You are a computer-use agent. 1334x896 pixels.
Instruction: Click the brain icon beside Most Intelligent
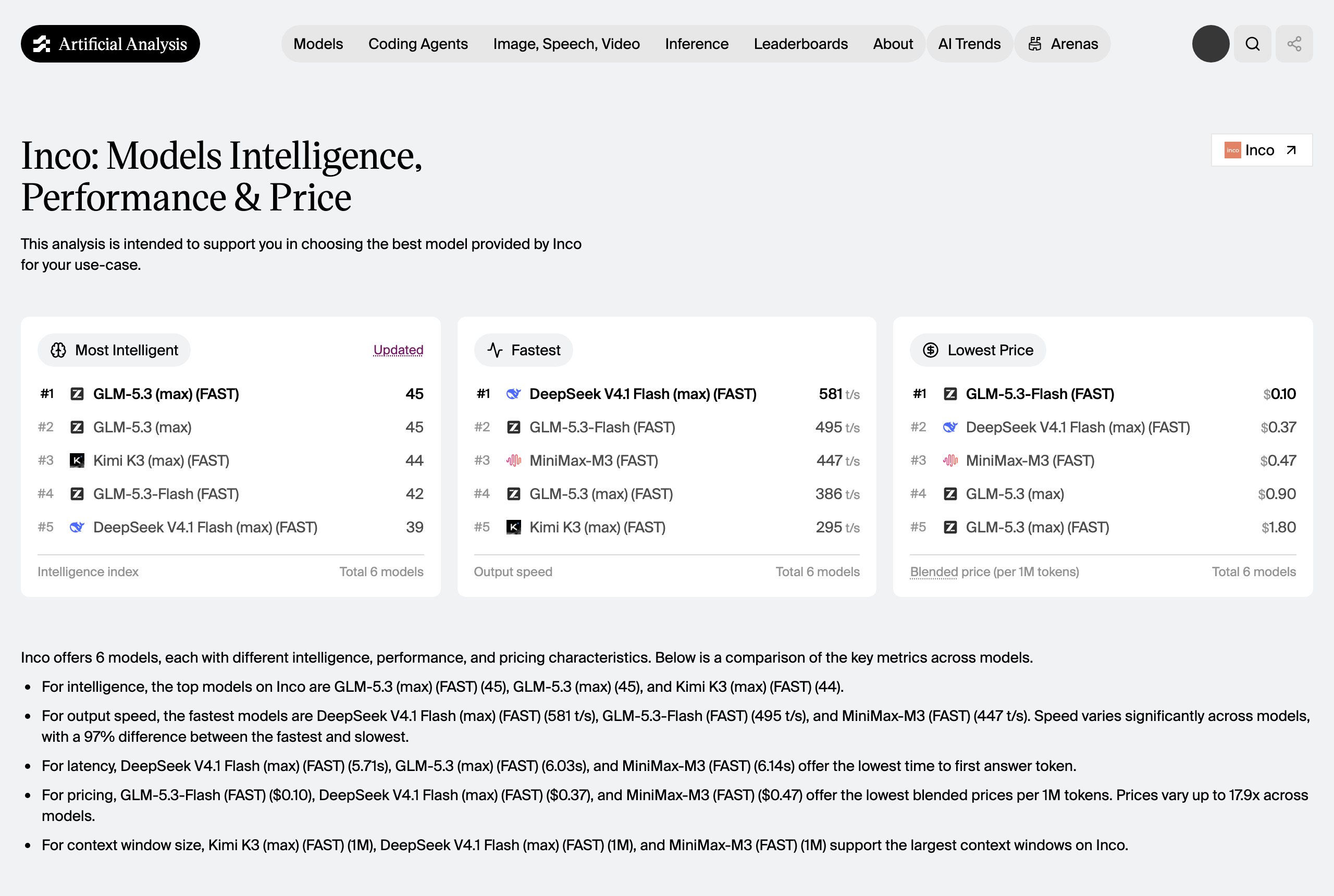coord(58,350)
